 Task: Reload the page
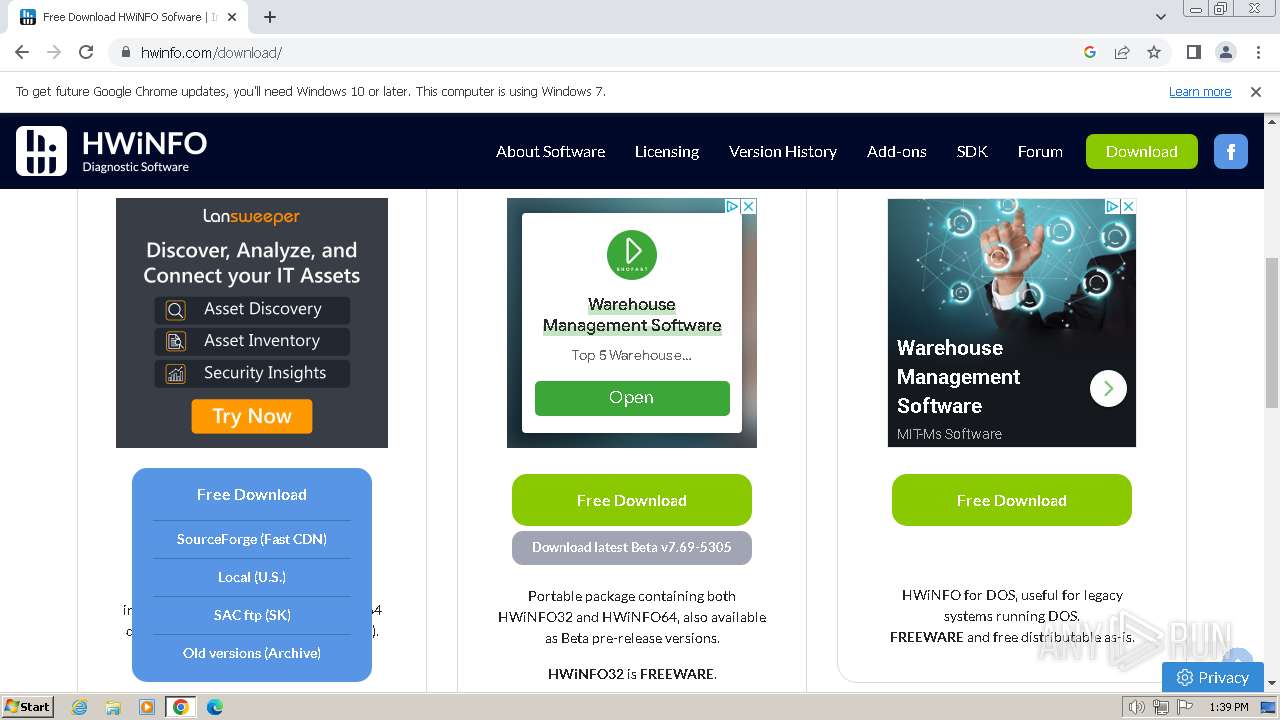tap(86, 52)
